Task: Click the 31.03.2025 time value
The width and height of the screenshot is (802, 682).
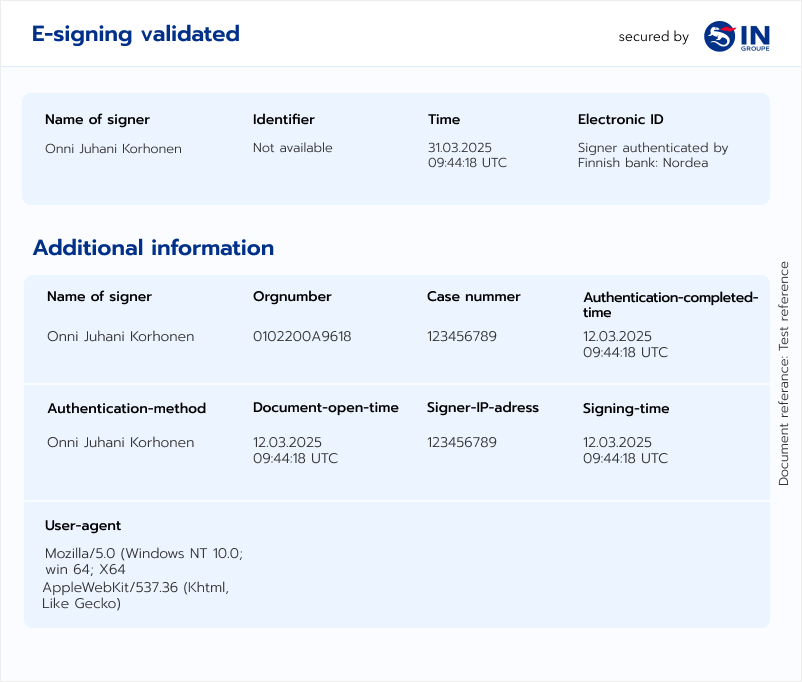Action: (467, 155)
